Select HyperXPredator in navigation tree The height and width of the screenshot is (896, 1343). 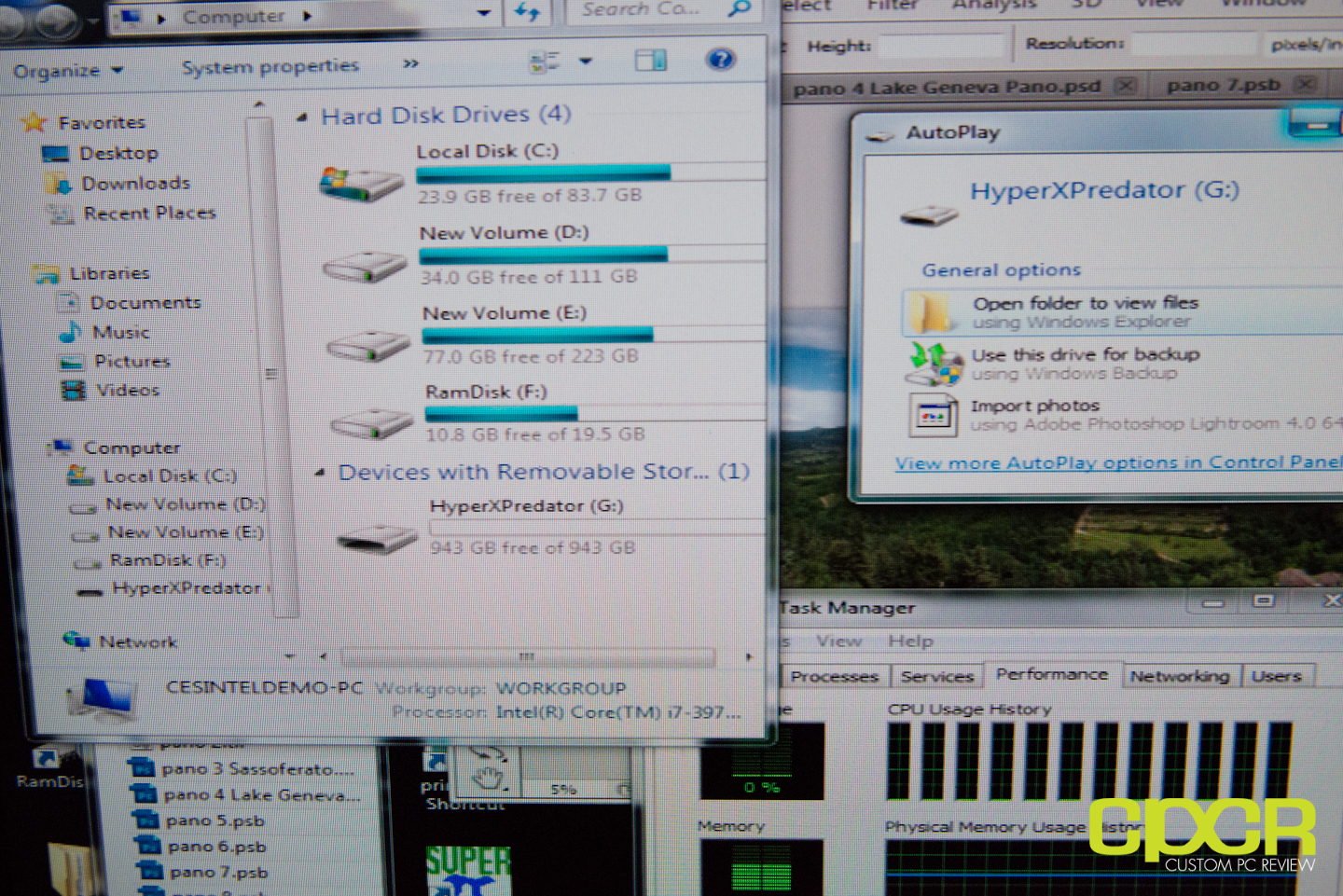click(187, 588)
